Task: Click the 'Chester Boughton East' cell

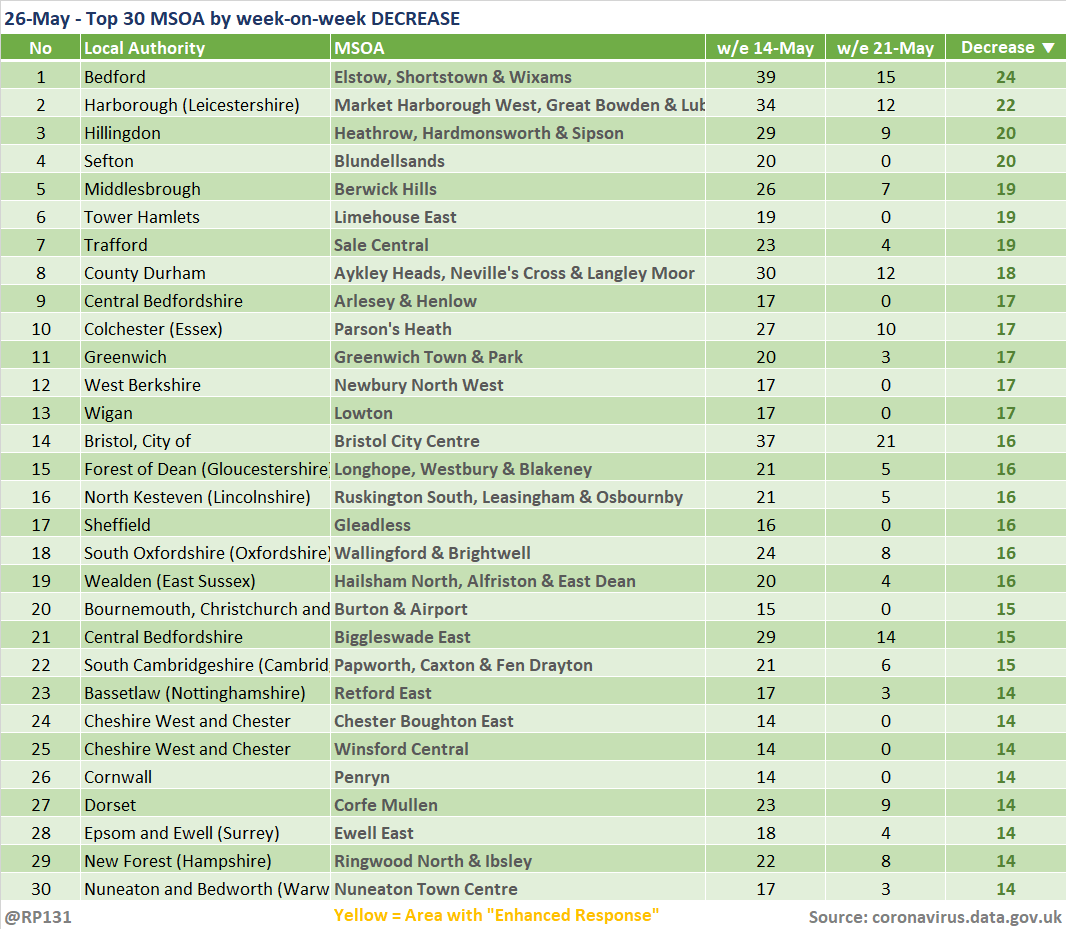Action: 518,721
